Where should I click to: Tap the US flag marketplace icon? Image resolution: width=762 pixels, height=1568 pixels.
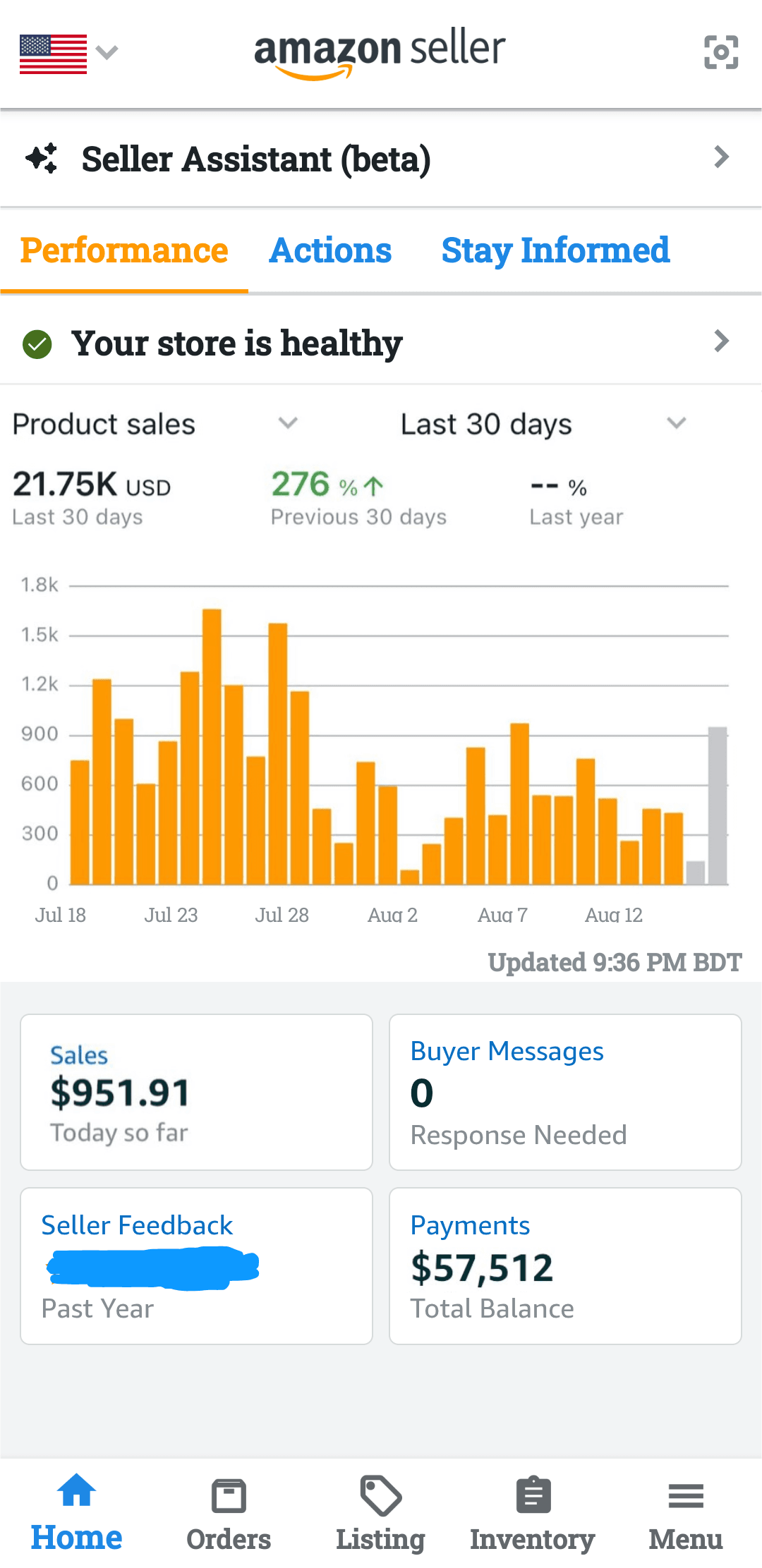pyautogui.click(x=53, y=54)
